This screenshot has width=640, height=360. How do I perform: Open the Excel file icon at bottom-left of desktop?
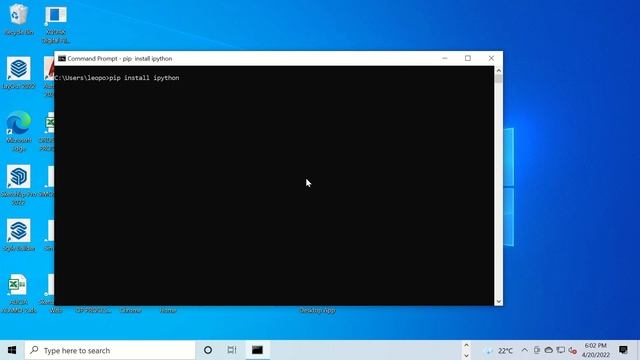tap(18, 293)
